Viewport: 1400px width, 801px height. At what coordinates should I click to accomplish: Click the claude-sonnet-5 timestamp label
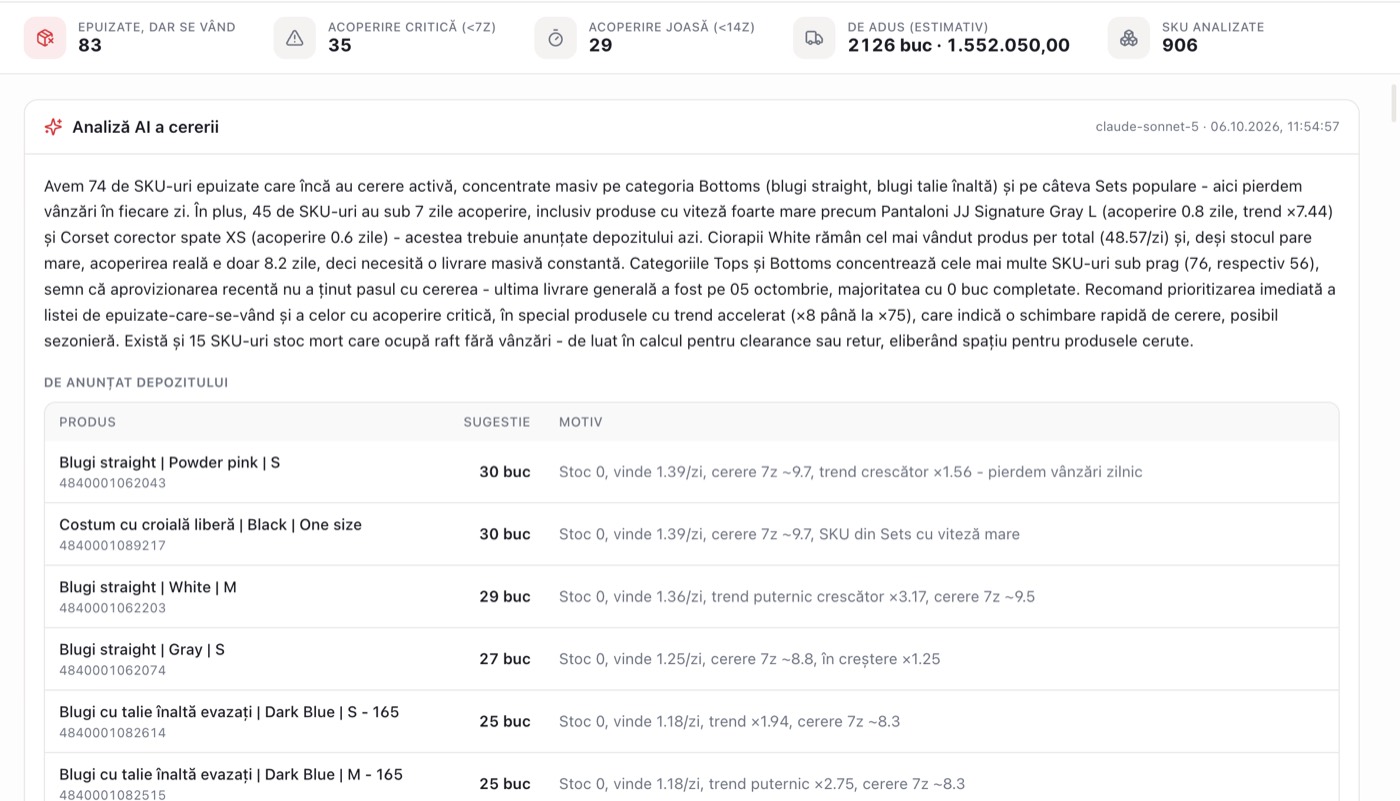pyautogui.click(x=1217, y=127)
